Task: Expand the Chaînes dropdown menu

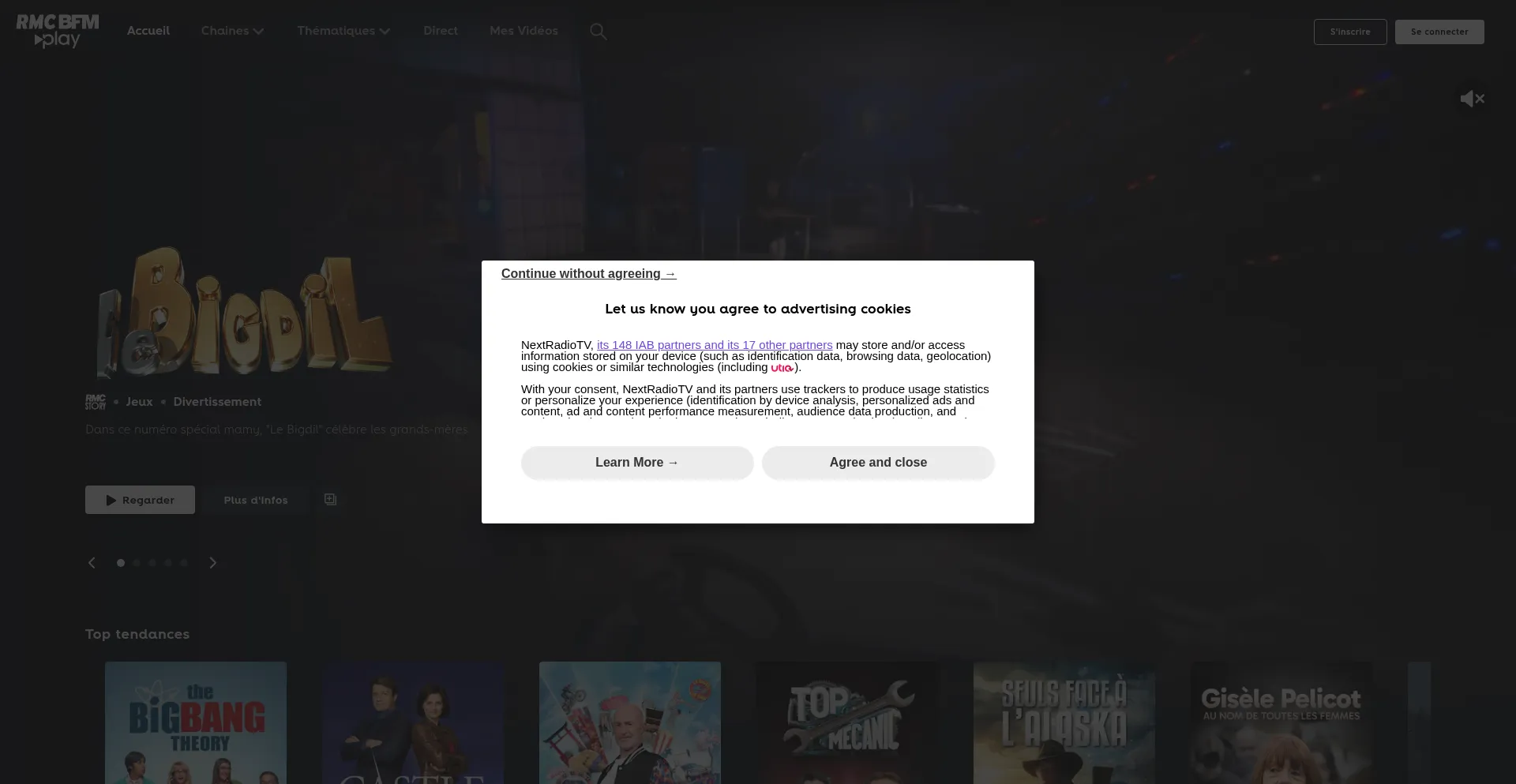Action: (x=232, y=31)
